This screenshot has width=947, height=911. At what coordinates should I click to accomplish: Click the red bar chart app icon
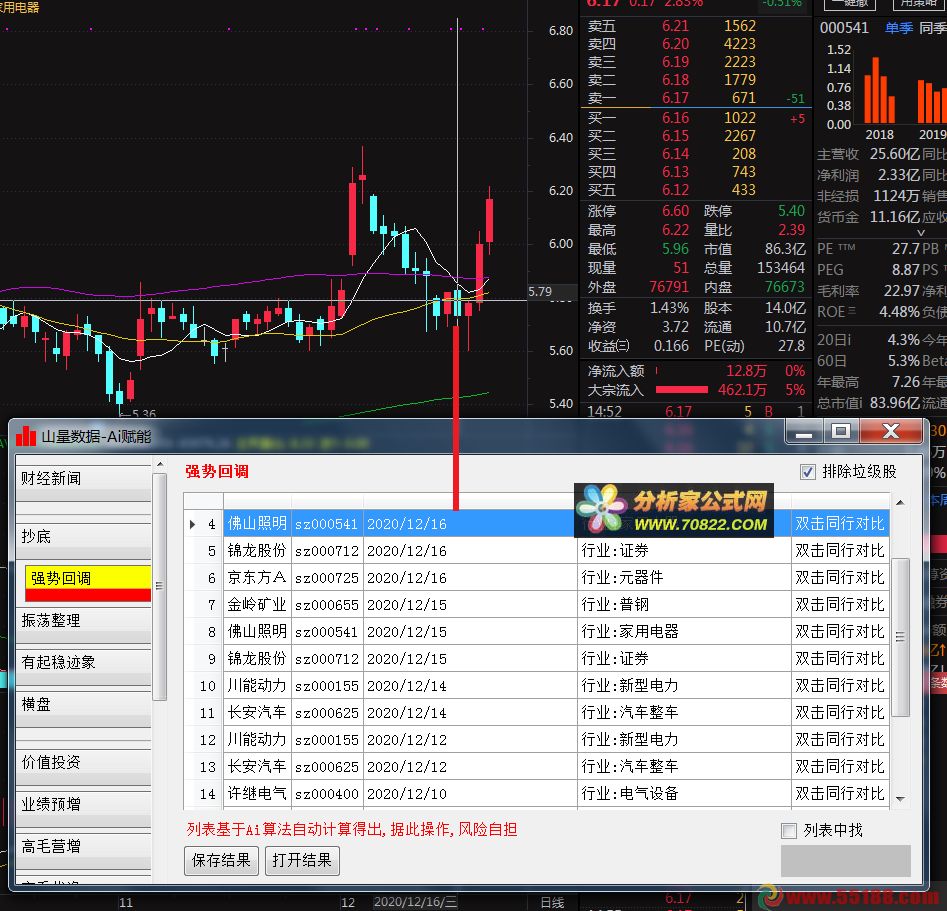(x=25, y=436)
